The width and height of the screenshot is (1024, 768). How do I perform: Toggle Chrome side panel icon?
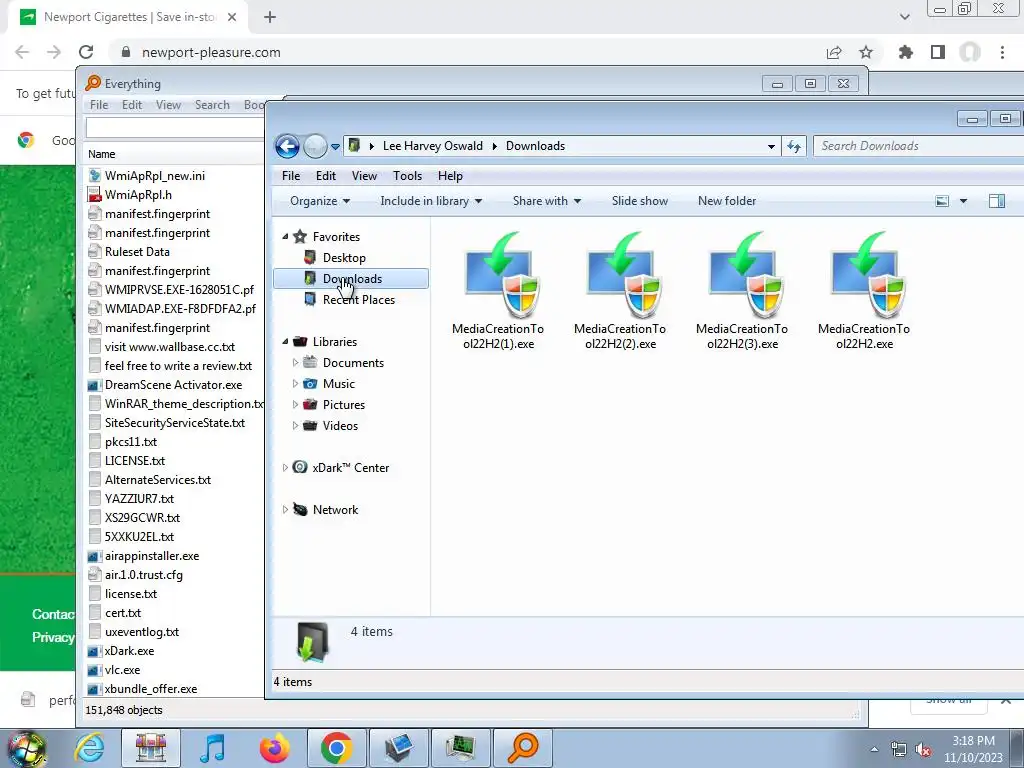coord(938,52)
